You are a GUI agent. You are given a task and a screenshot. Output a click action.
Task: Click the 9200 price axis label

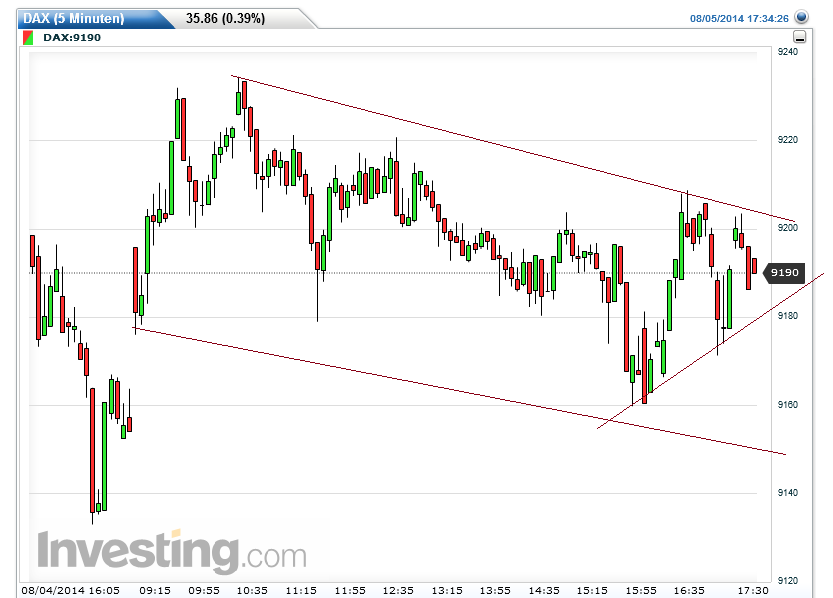coord(787,228)
